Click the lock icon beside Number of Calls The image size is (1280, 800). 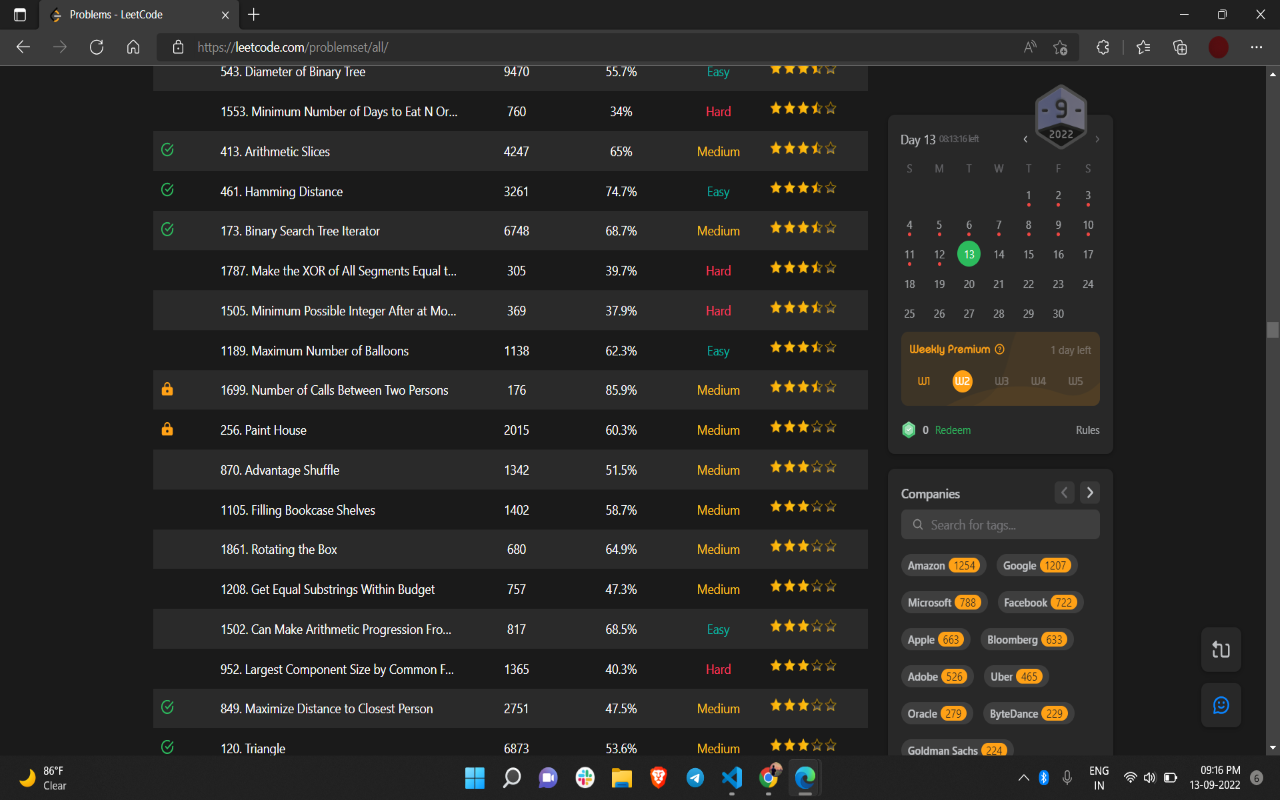[167, 389]
